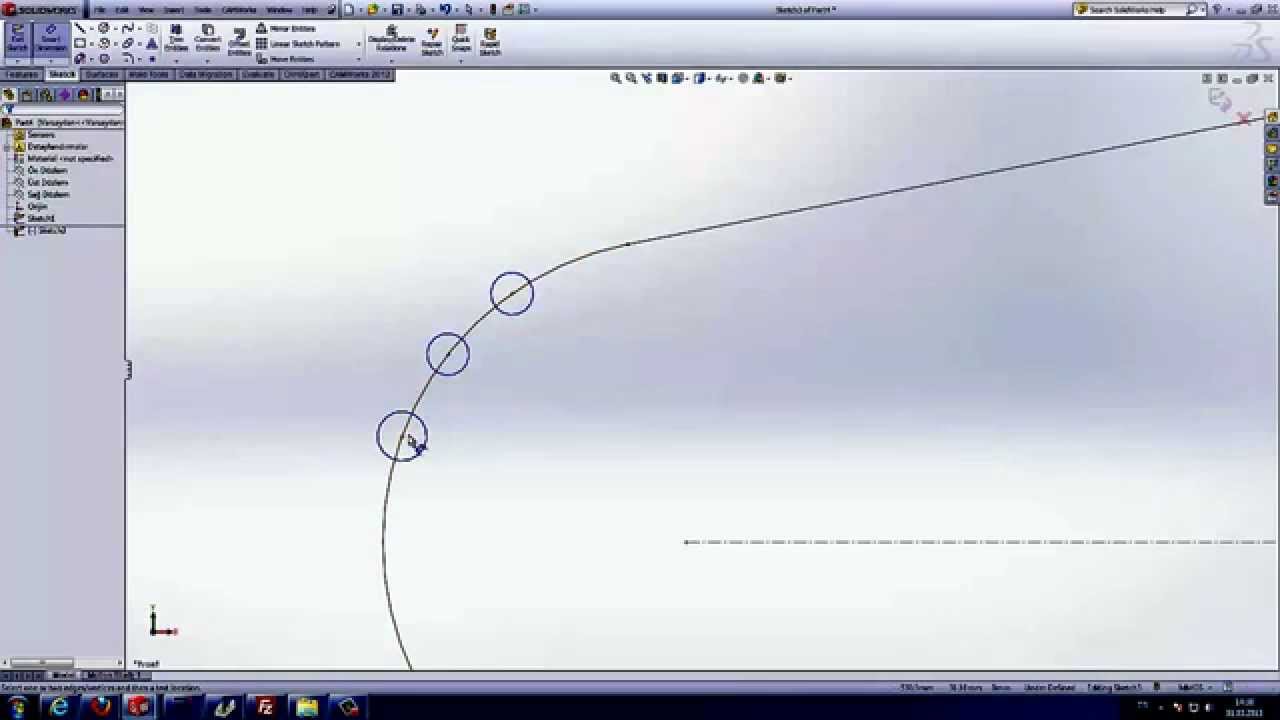Open the Tools menu
This screenshot has width=1280, height=720.
click(203, 10)
